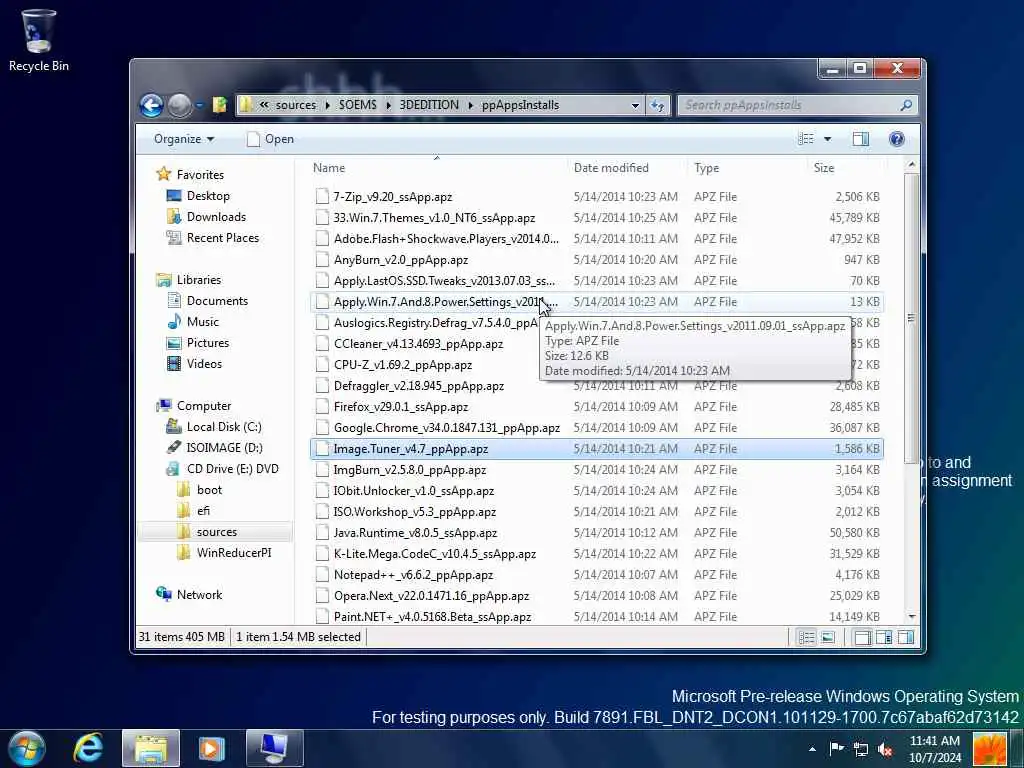
Task: Open Recent Places in Favorites
Action: (223, 238)
